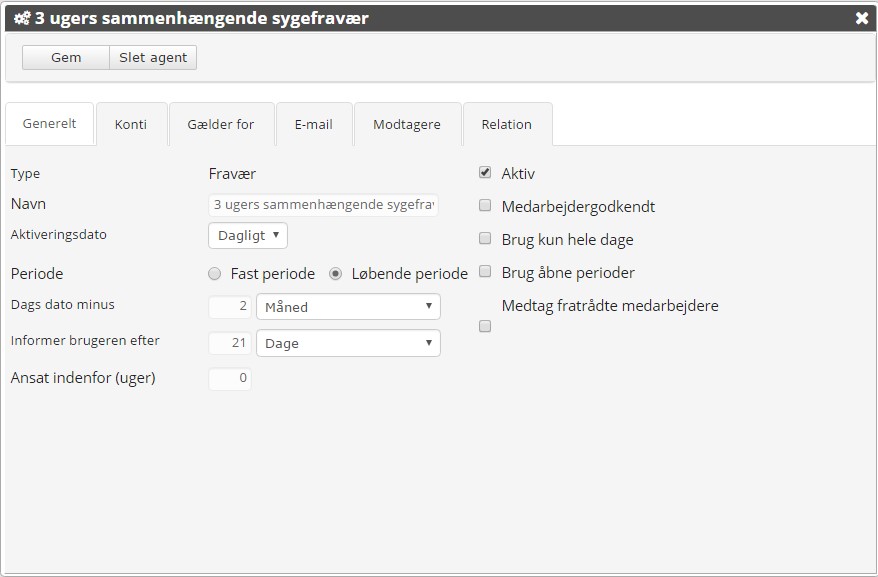This screenshot has width=878, height=577.
Task: Switch to the E-mail tab
Action: (313, 124)
